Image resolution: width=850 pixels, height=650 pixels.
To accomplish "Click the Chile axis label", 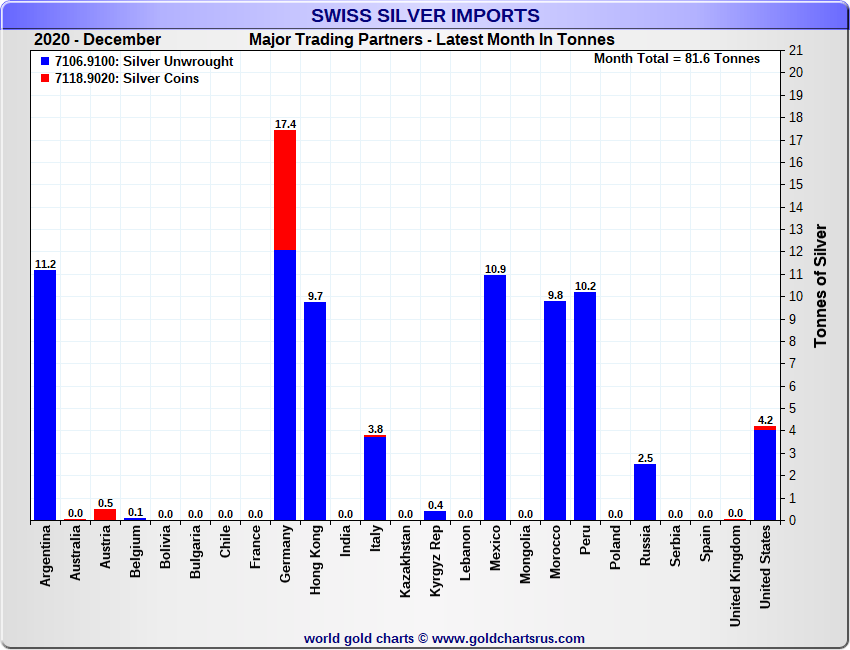I will coord(225,541).
